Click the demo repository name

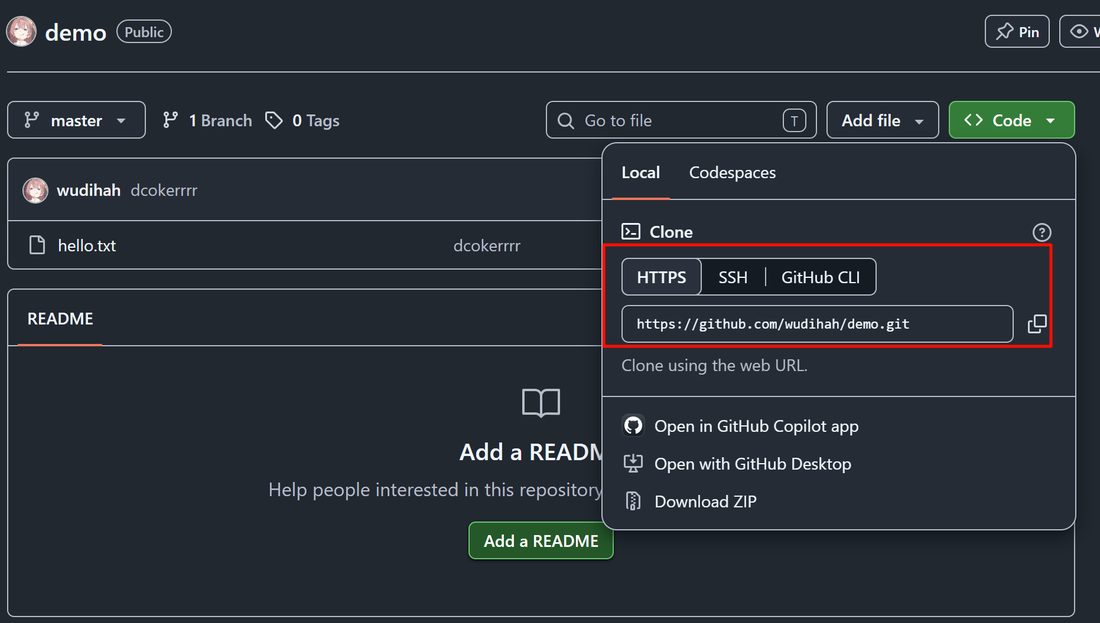click(x=76, y=32)
